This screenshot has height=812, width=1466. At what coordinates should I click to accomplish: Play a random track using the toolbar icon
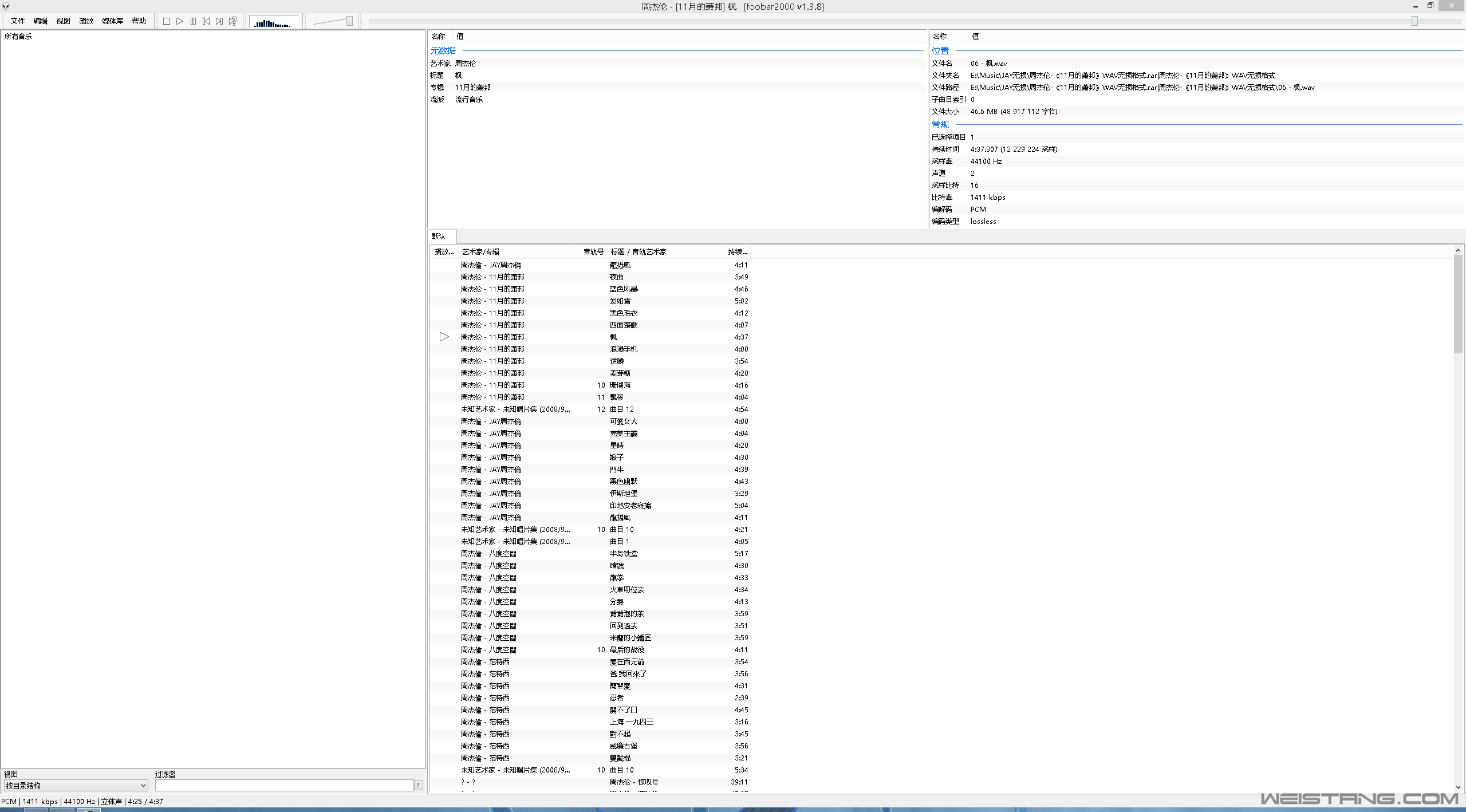pos(232,21)
